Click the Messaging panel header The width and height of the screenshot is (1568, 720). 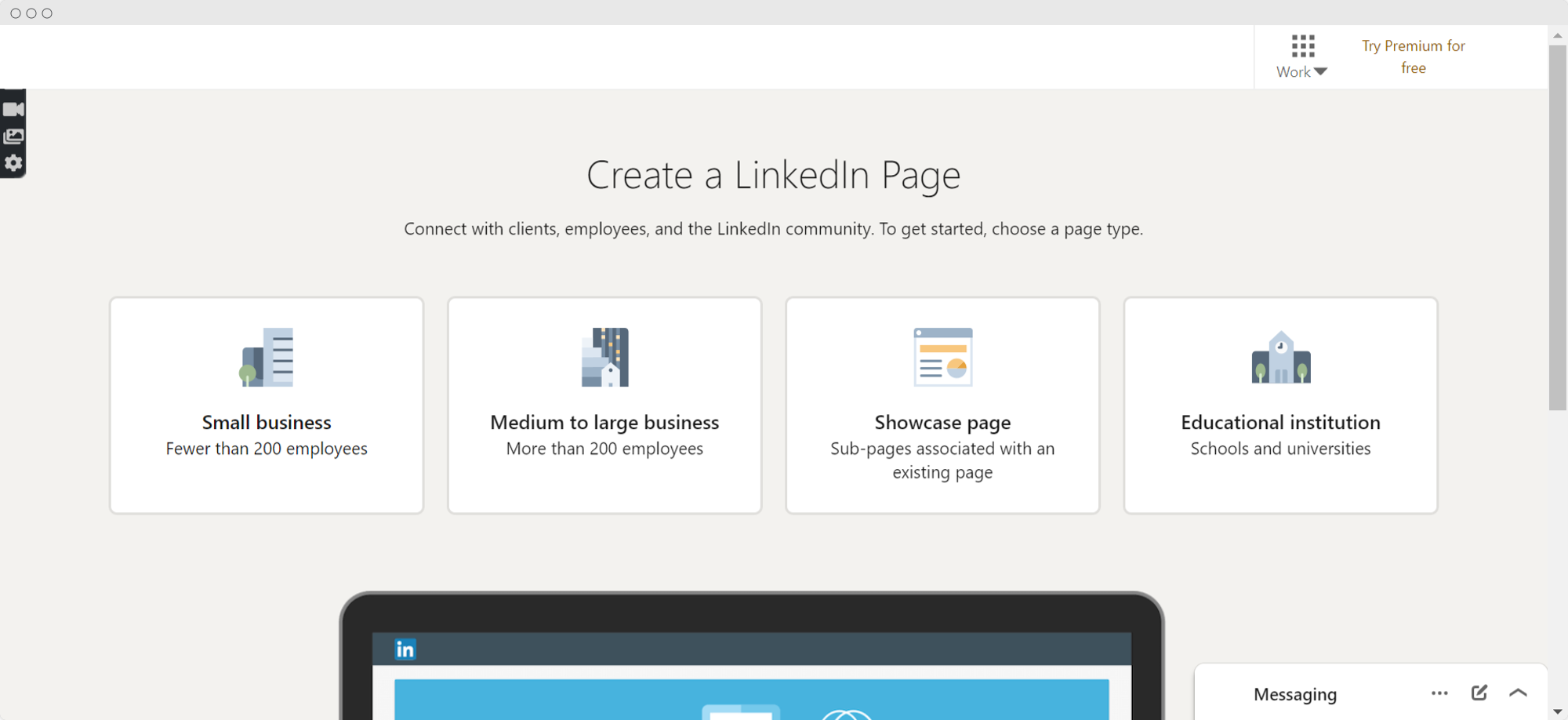[1295, 693]
